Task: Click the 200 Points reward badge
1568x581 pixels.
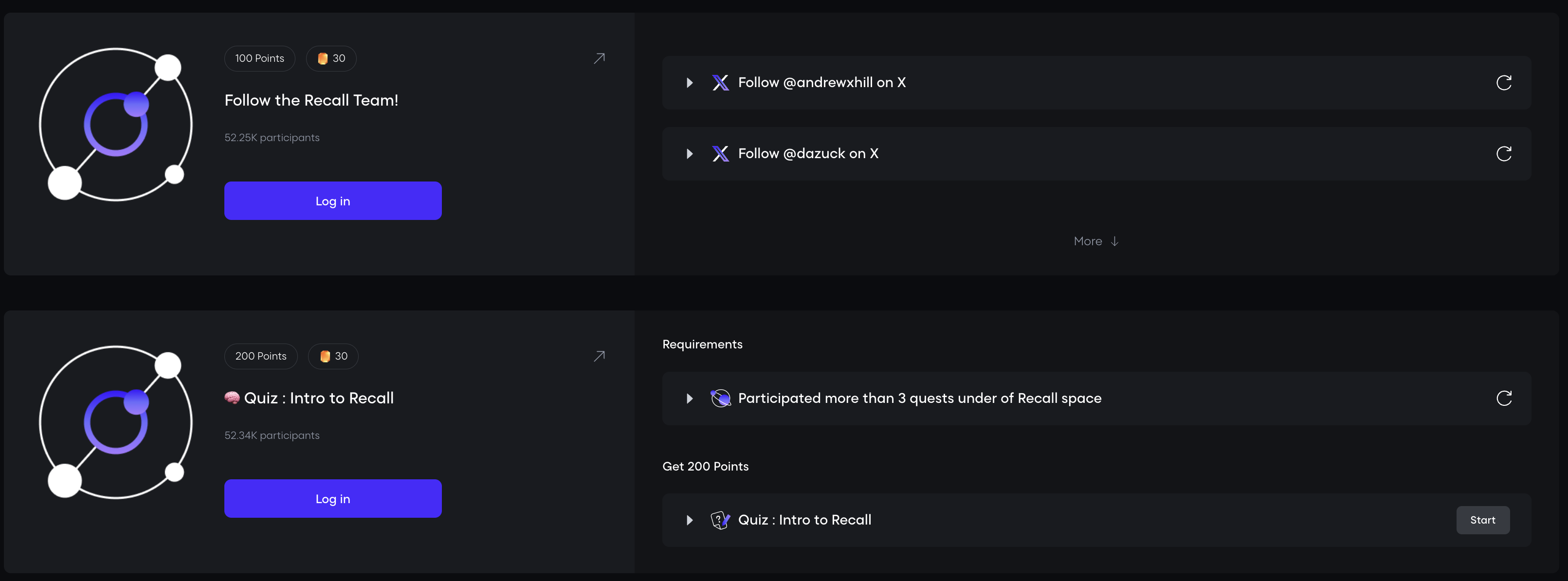Action: [x=260, y=356]
